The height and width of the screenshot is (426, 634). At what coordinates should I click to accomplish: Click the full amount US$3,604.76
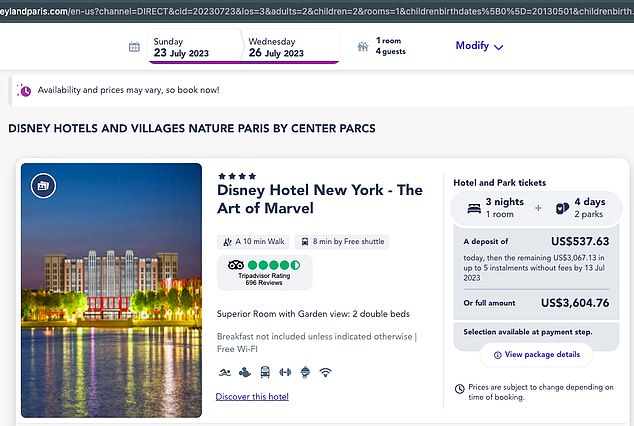575,303
